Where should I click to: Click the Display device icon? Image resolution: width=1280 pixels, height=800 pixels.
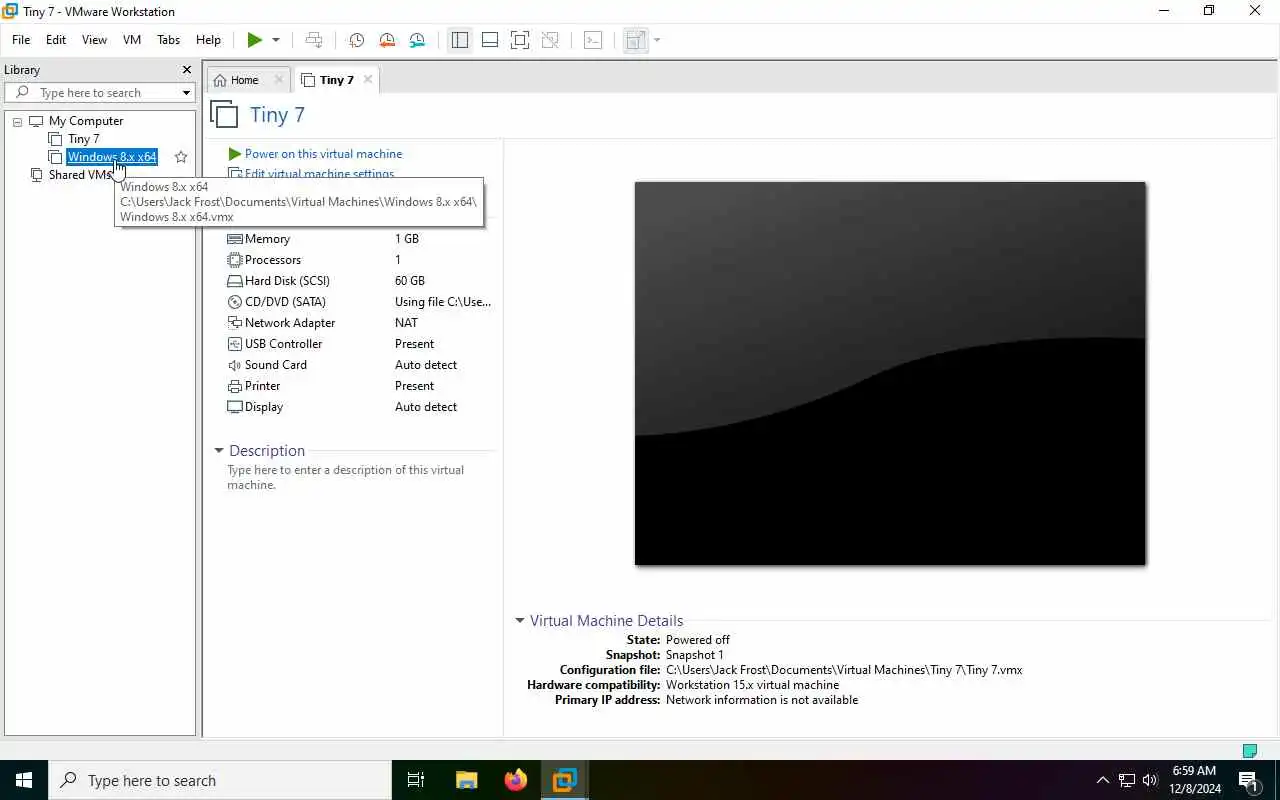pyautogui.click(x=235, y=407)
